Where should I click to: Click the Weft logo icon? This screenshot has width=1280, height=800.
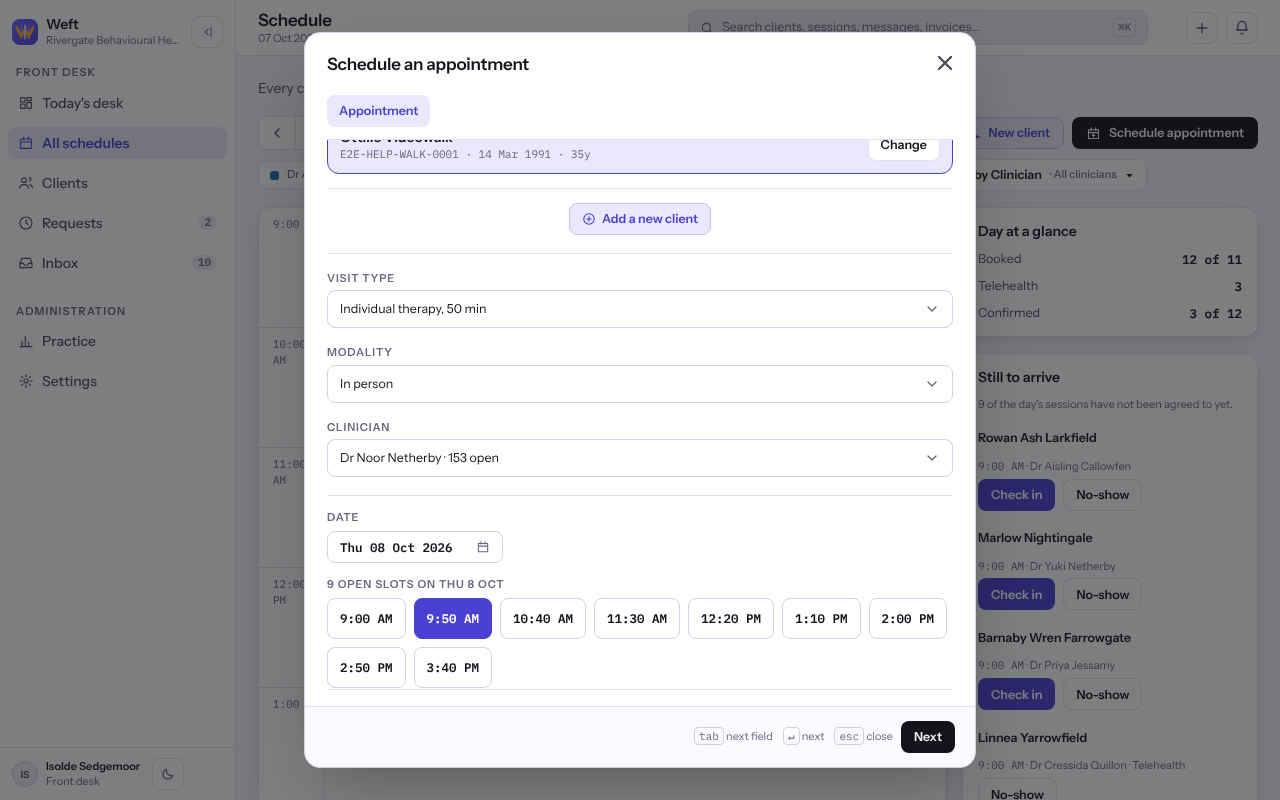point(25,32)
